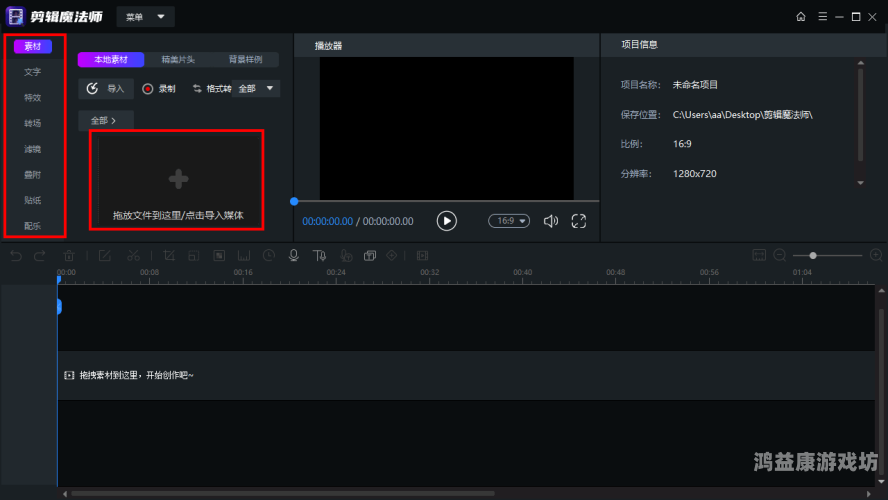Open the 特效 sidebar section

coord(33,97)
